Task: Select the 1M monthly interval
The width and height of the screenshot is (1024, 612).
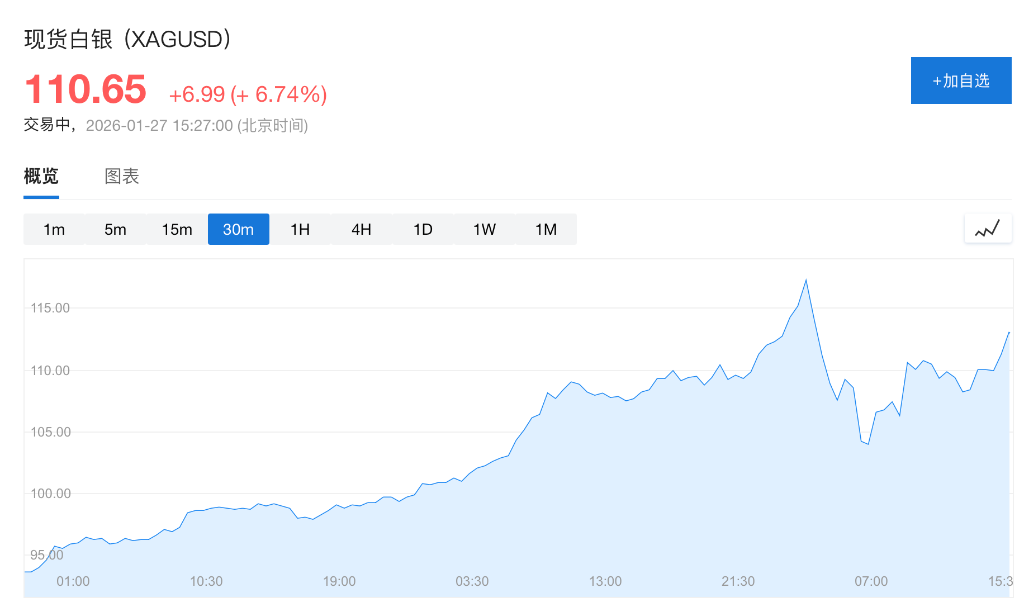Action: coord(546,229)
